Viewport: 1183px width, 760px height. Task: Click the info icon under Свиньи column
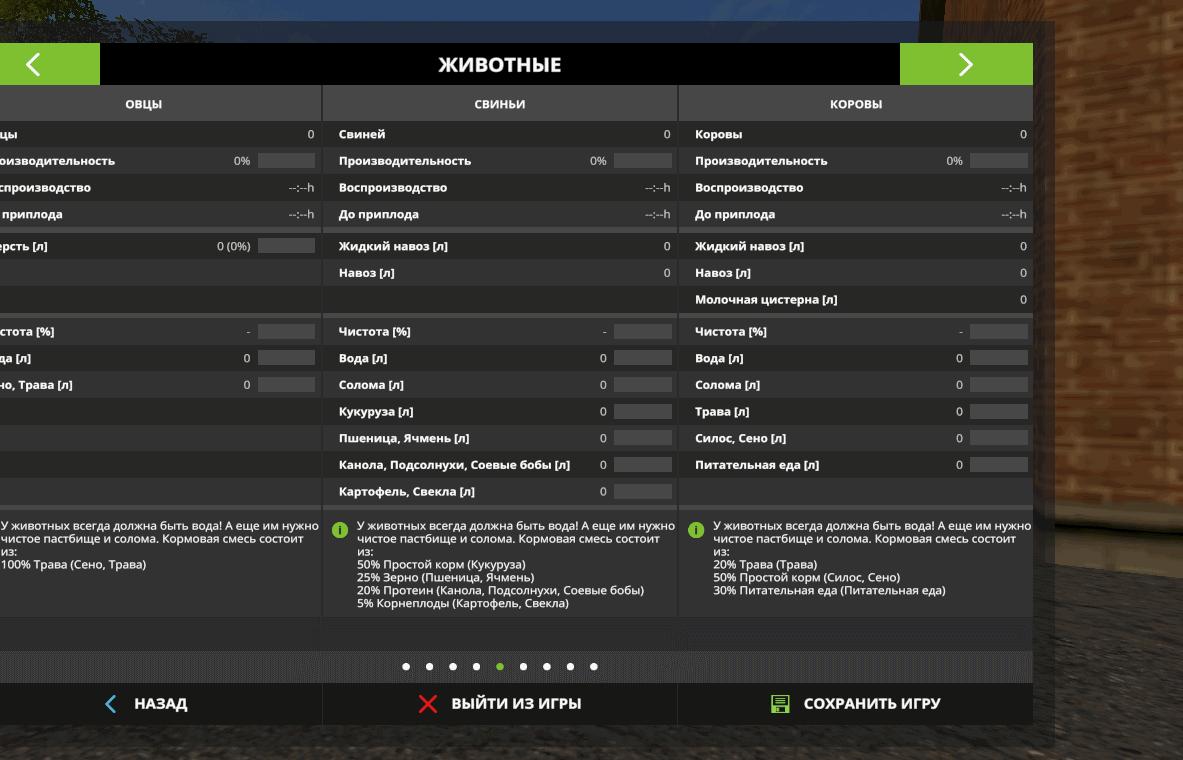tap(340, 529)
